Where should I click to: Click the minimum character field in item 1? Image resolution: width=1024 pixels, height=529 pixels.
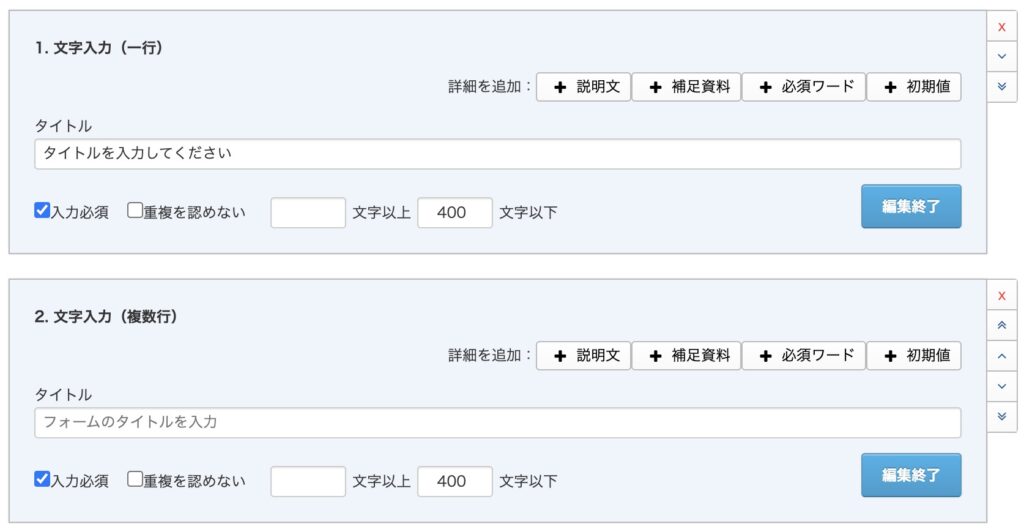[308, 213]
